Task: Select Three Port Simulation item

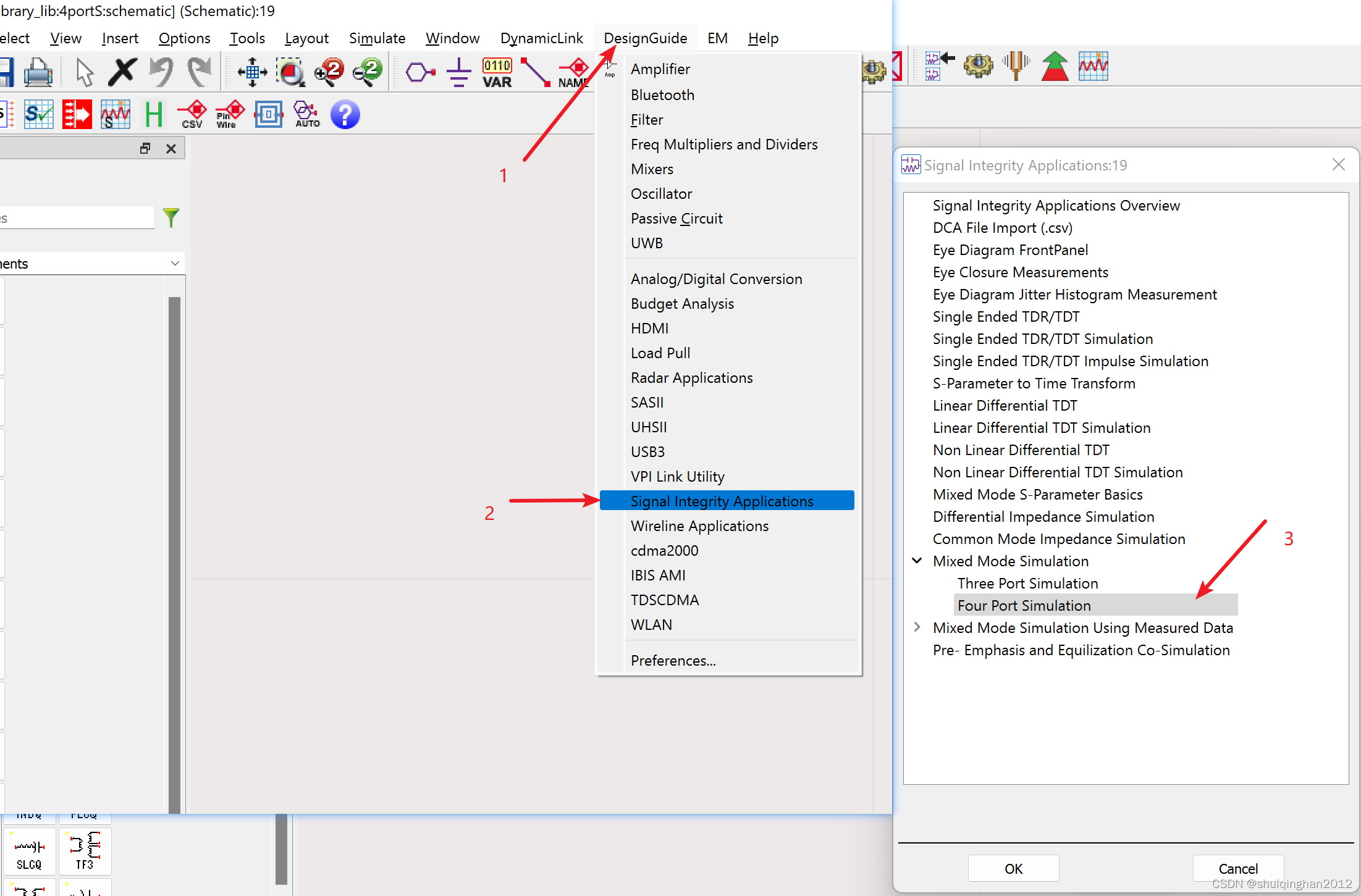Action: [1027, 584]
